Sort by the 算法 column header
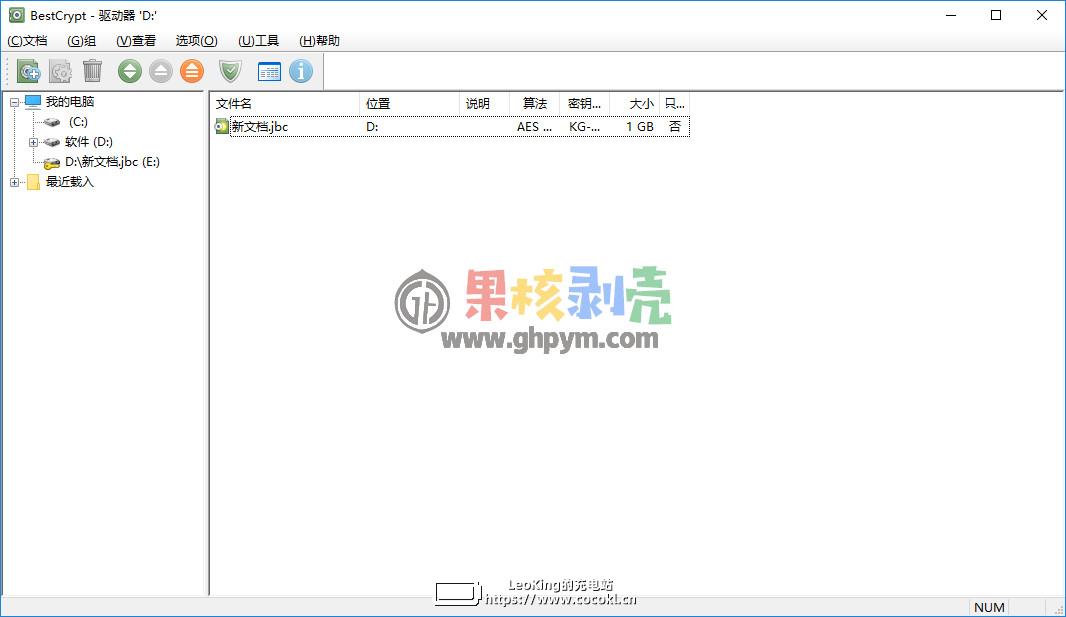This screenshot has width=1066, height=617. click(534, 104)
